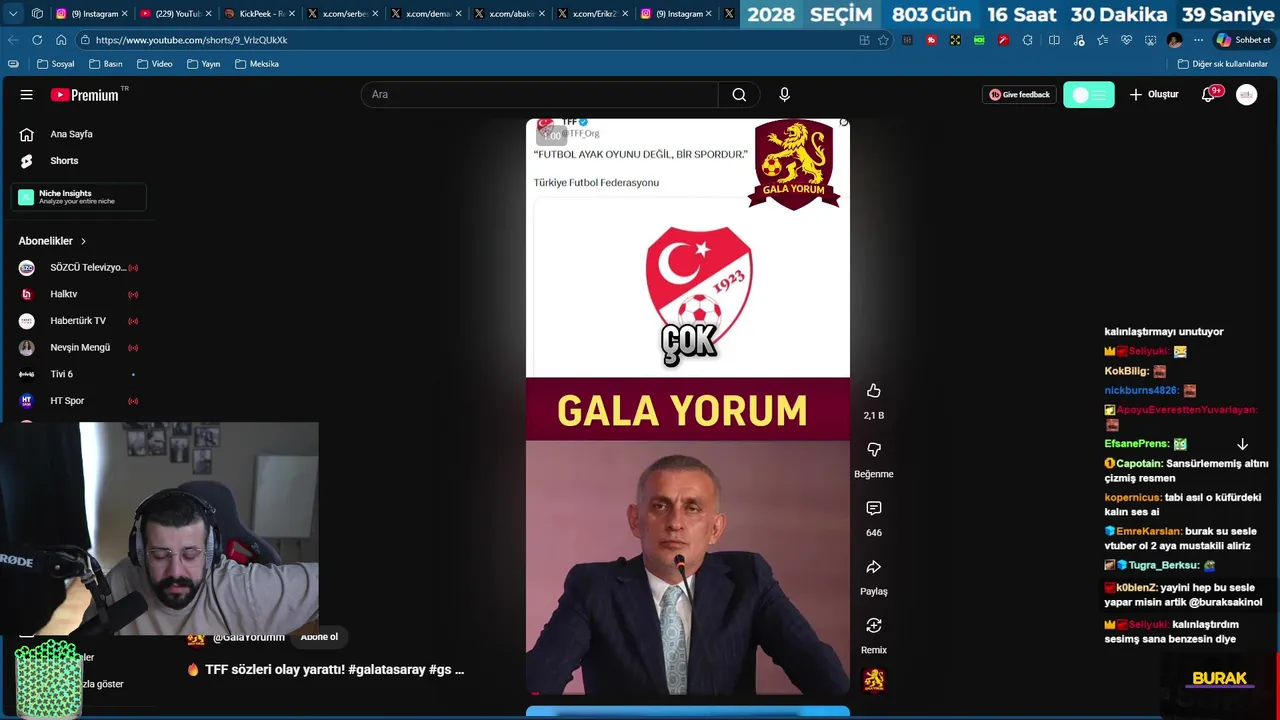Open the Tivi 6 subscription
The width and height of the screenshot is (1280, 720).
point(78,374)
